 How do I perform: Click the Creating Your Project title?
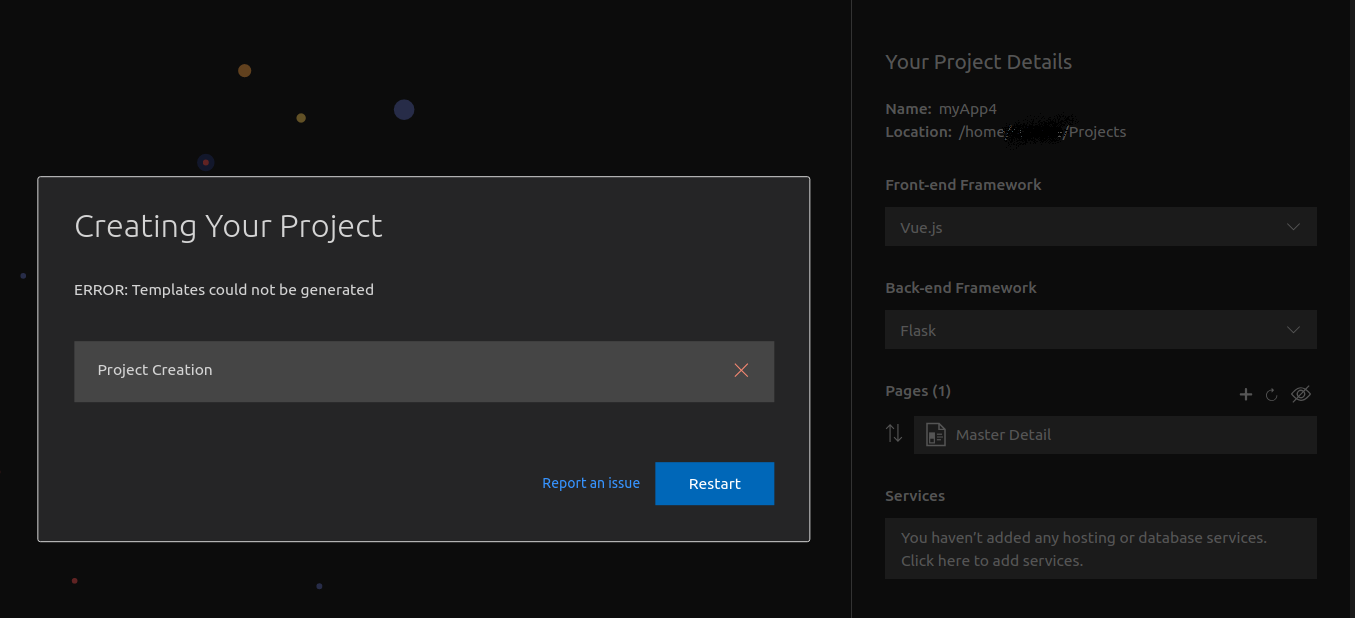(228, 226)
